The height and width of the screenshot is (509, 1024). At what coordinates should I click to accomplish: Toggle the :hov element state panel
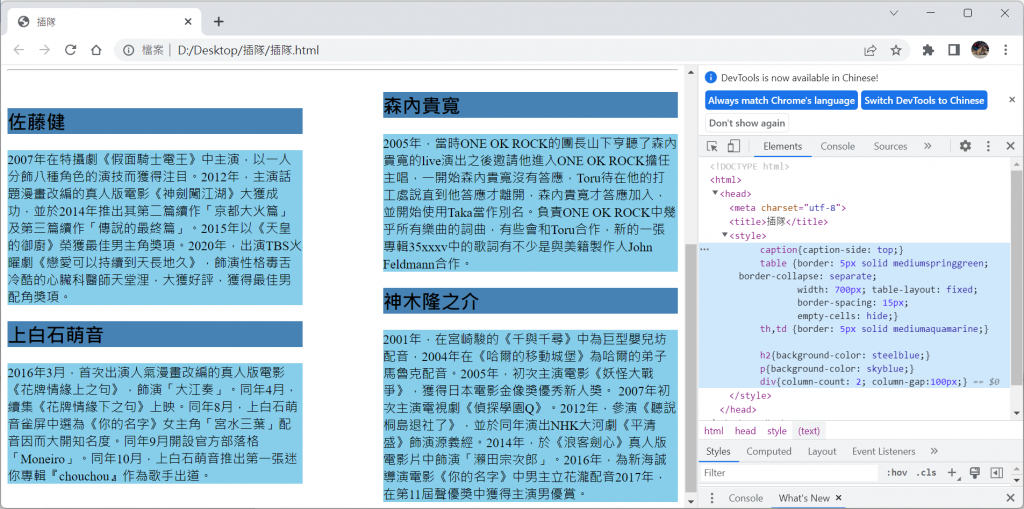tap(897, 473)
